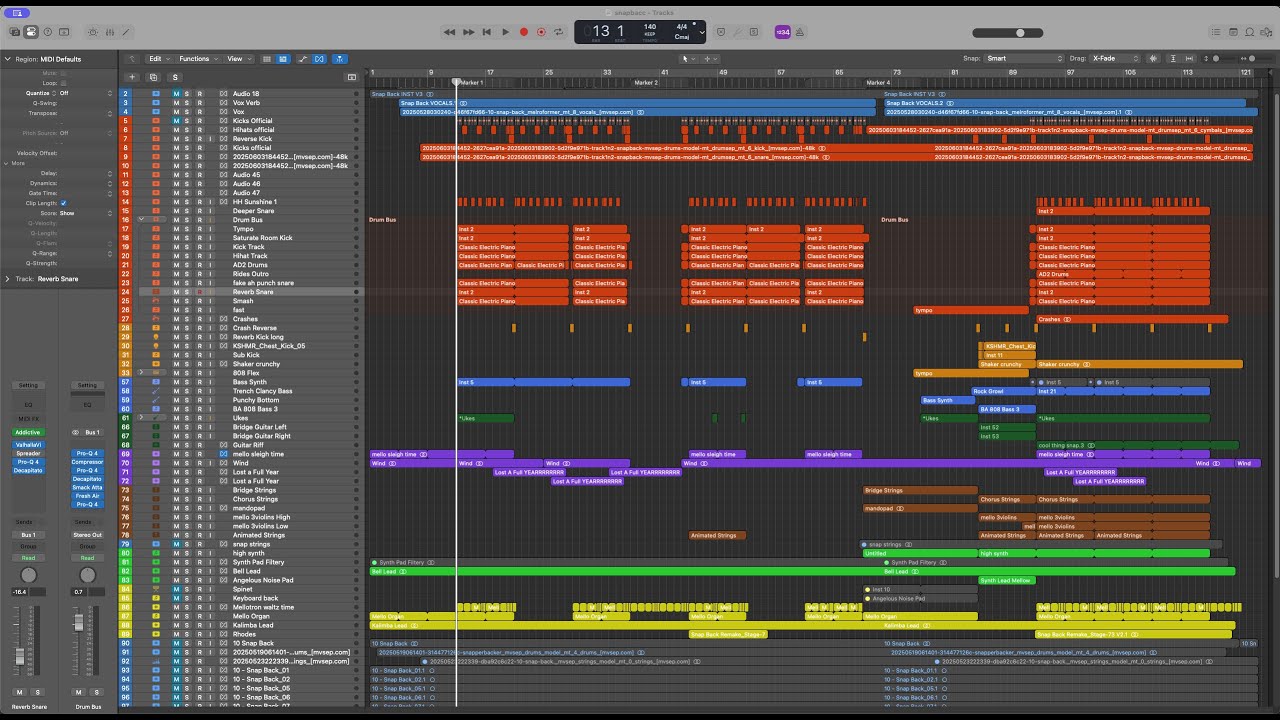This screenshot has width=1280, height=720.
Task: Toggle the Clip Length checkbox
Action: [63, 203]
